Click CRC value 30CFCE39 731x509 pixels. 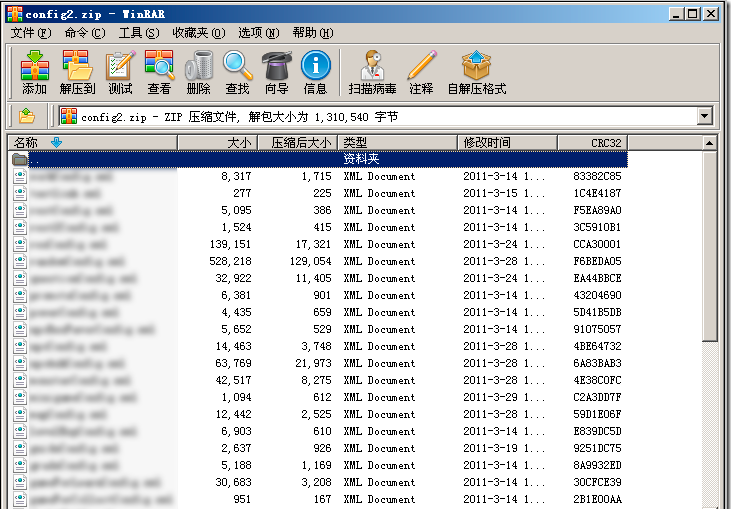click(597, 482)
